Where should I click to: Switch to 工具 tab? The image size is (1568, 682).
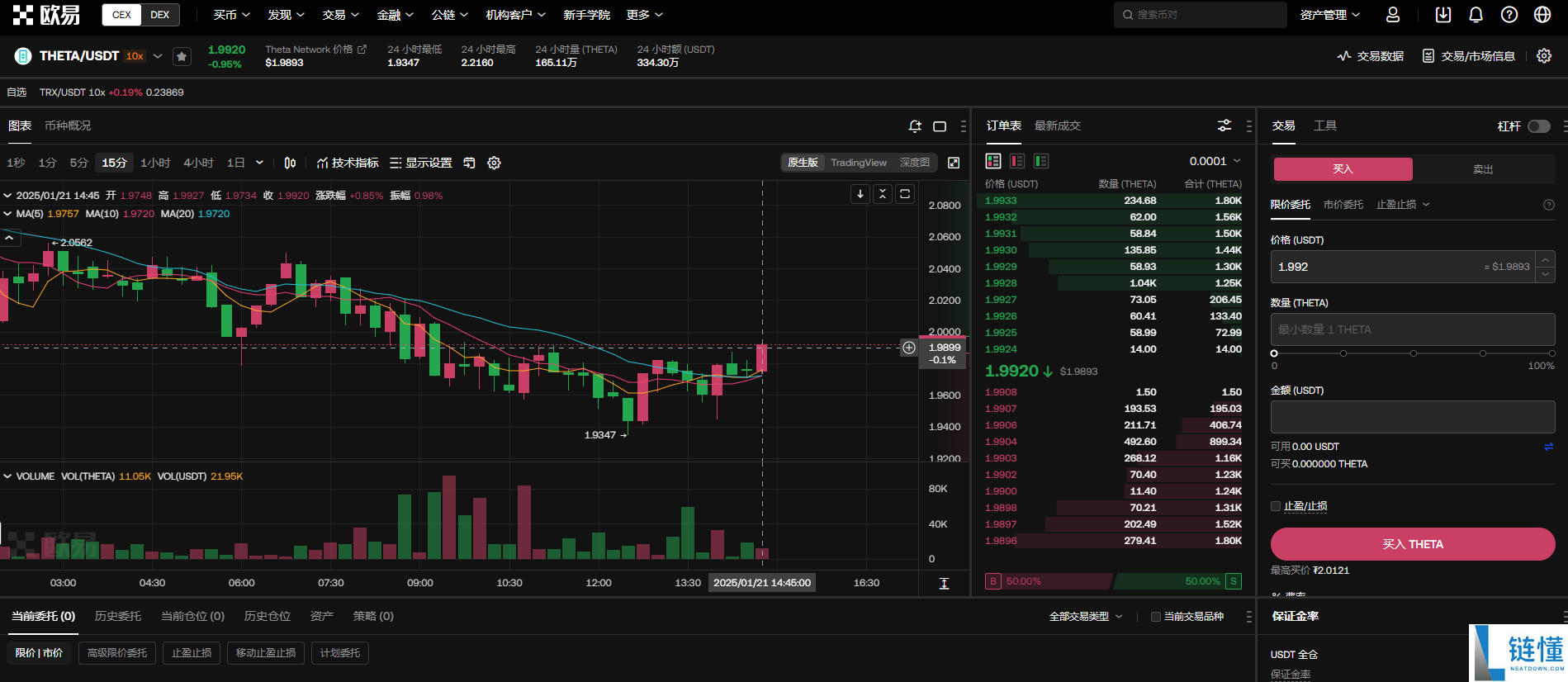[x=1325, y=126]
